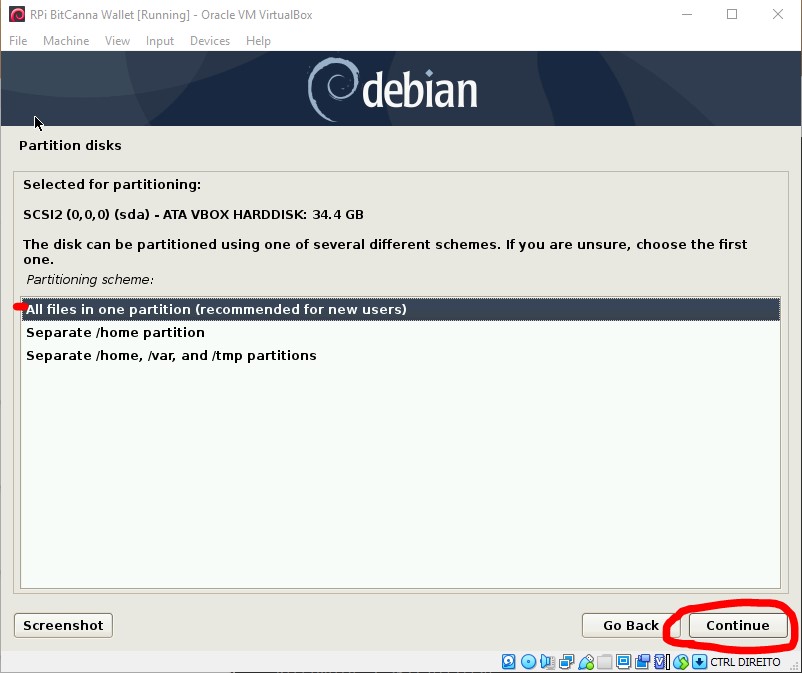Click the mouse integration status icon
The width and height of the screenshot is (802, 673).
tap(681, 662)
